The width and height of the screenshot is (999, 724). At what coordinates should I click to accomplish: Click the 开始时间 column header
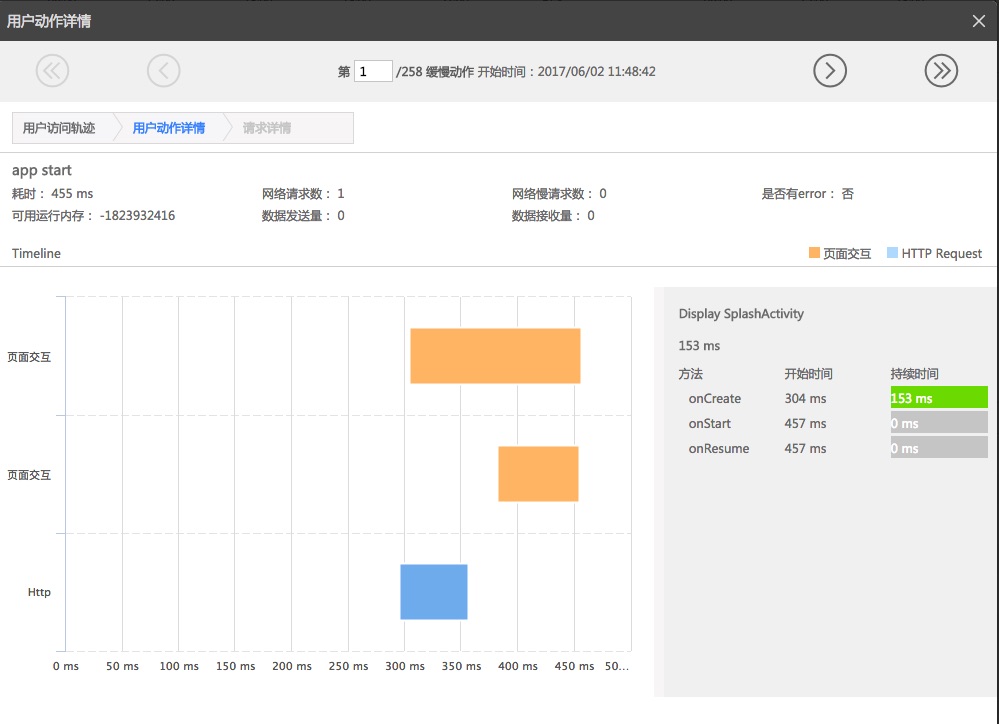pos(808,373)
